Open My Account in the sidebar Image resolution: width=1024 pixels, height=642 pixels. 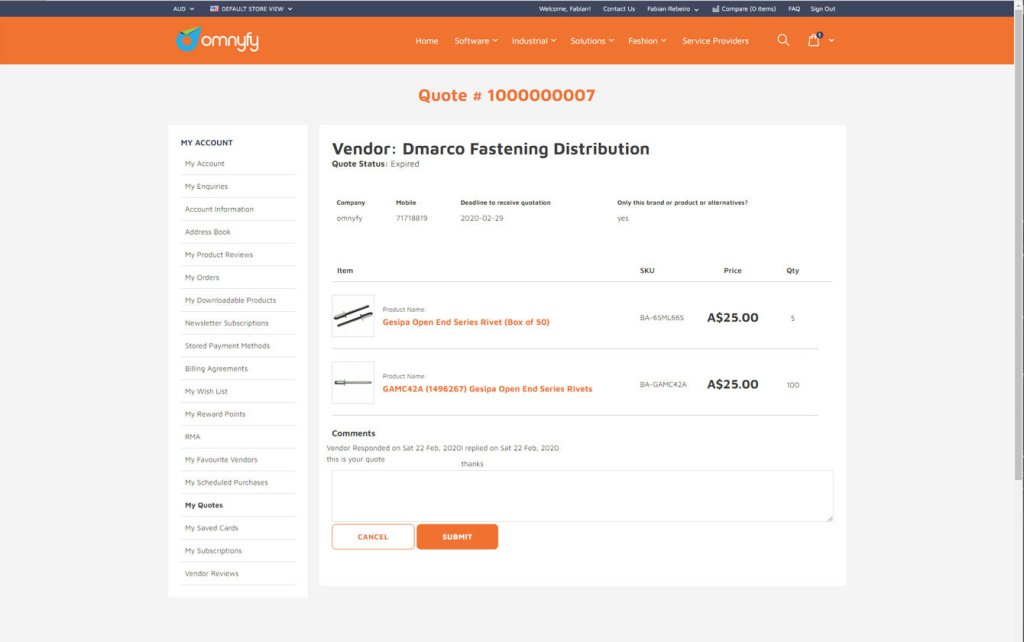204,164
